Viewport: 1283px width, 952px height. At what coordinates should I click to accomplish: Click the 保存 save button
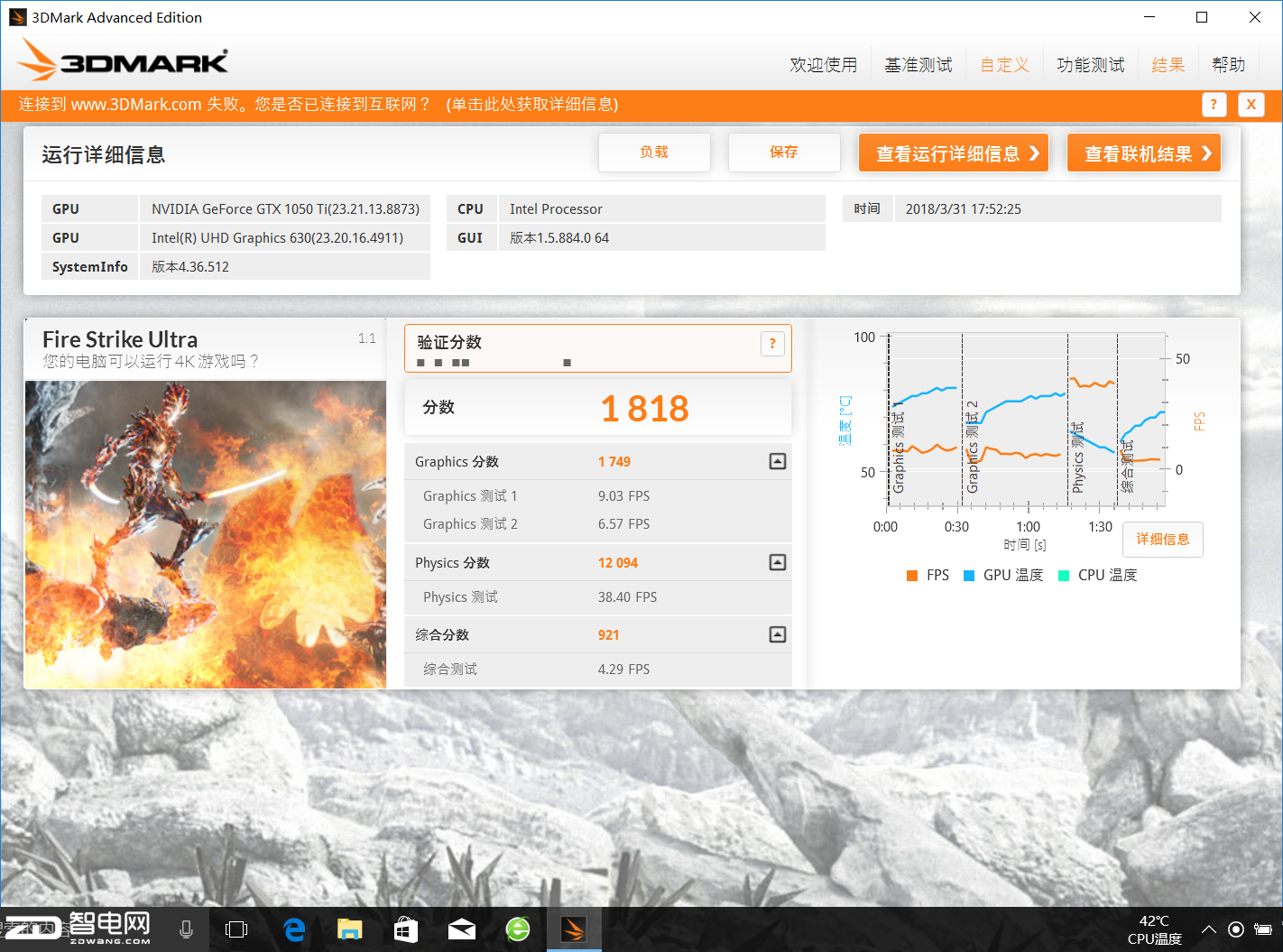pos(784,153)
